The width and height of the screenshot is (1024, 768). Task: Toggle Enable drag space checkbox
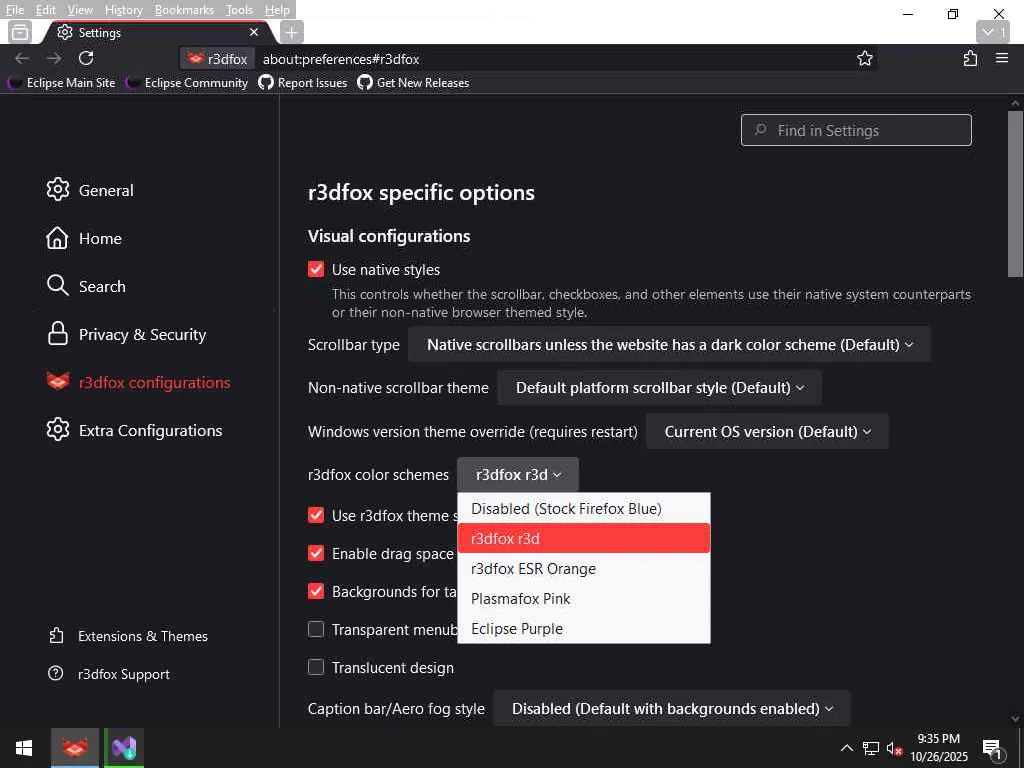point(316,553)
